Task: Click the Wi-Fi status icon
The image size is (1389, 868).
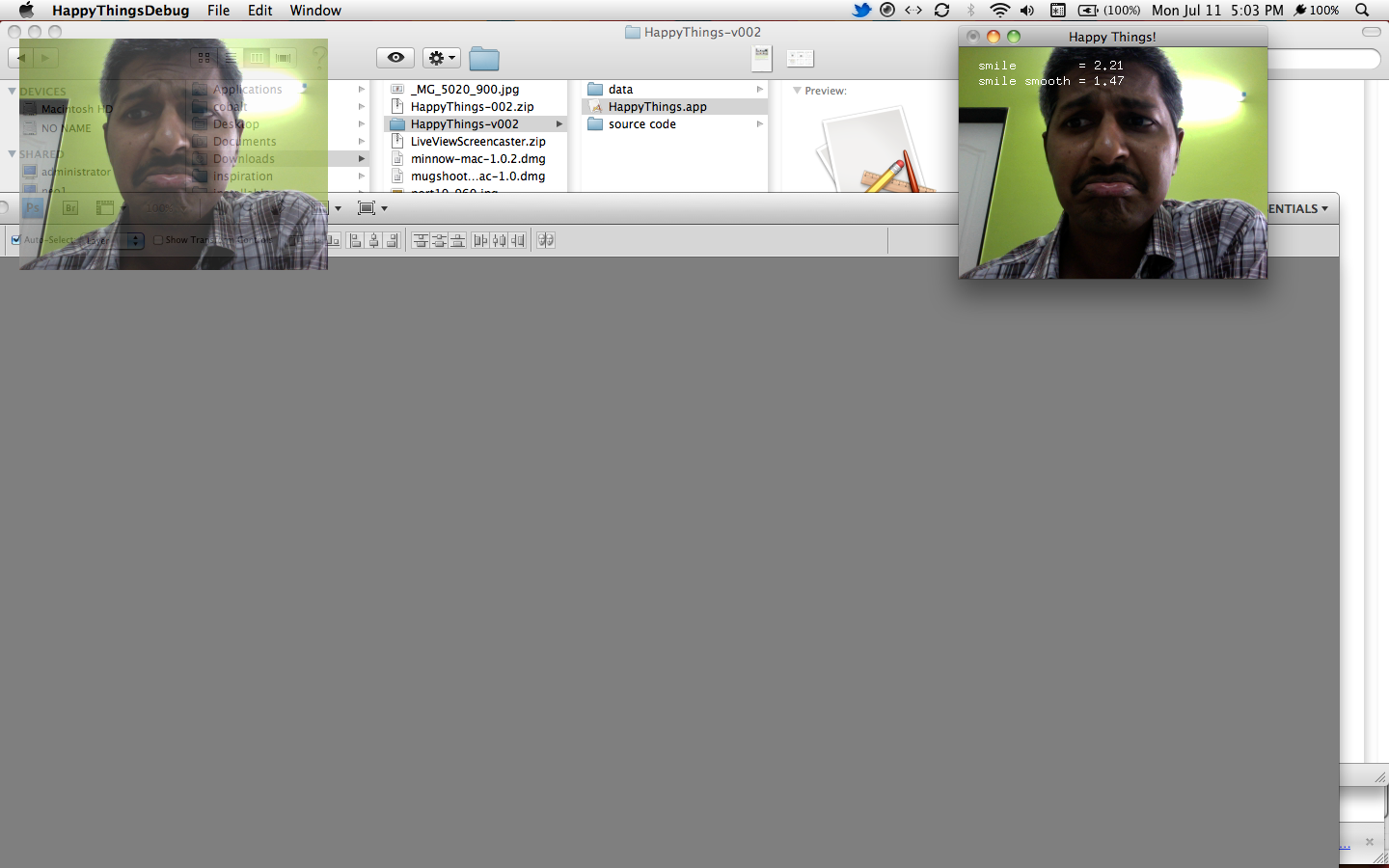Action: [999, 11]
